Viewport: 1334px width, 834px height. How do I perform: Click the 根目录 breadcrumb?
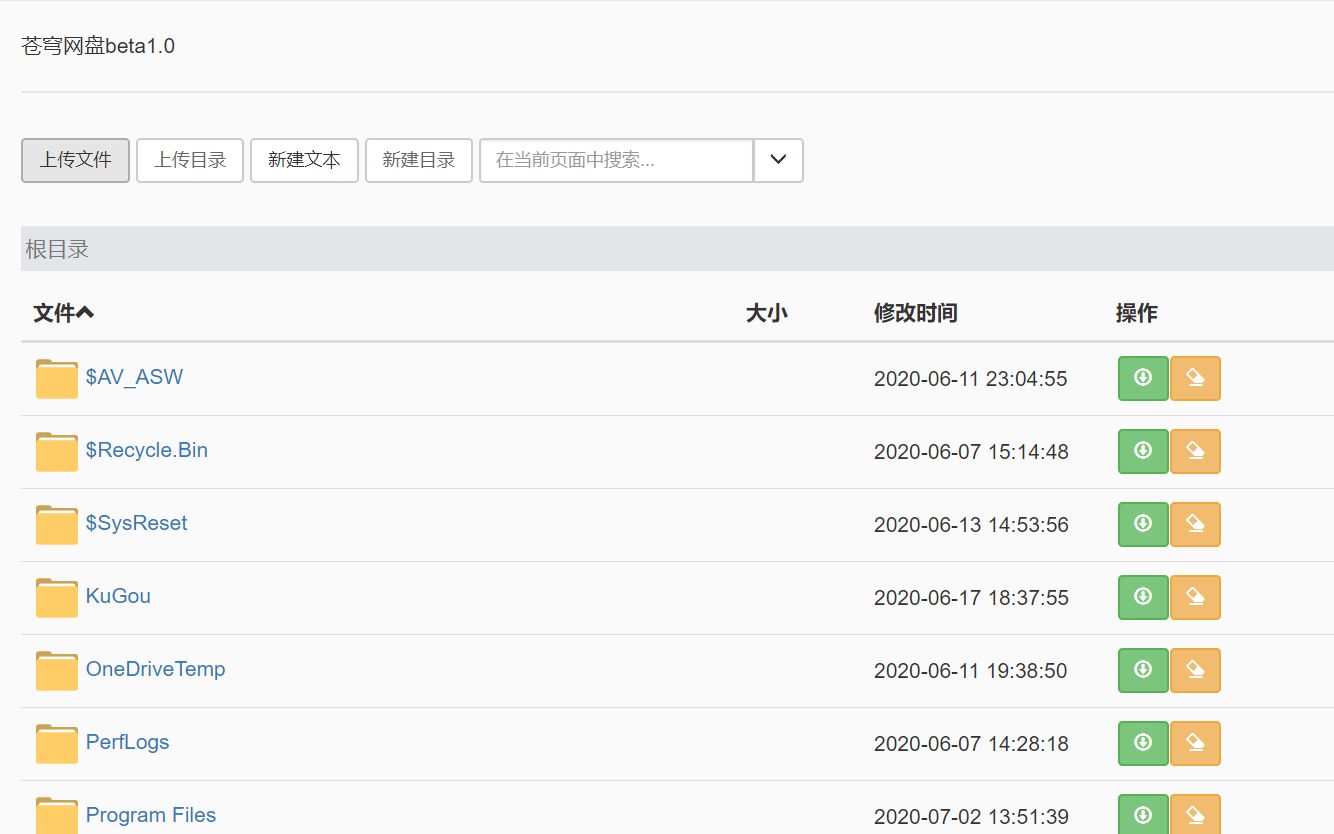coord(57,249)
